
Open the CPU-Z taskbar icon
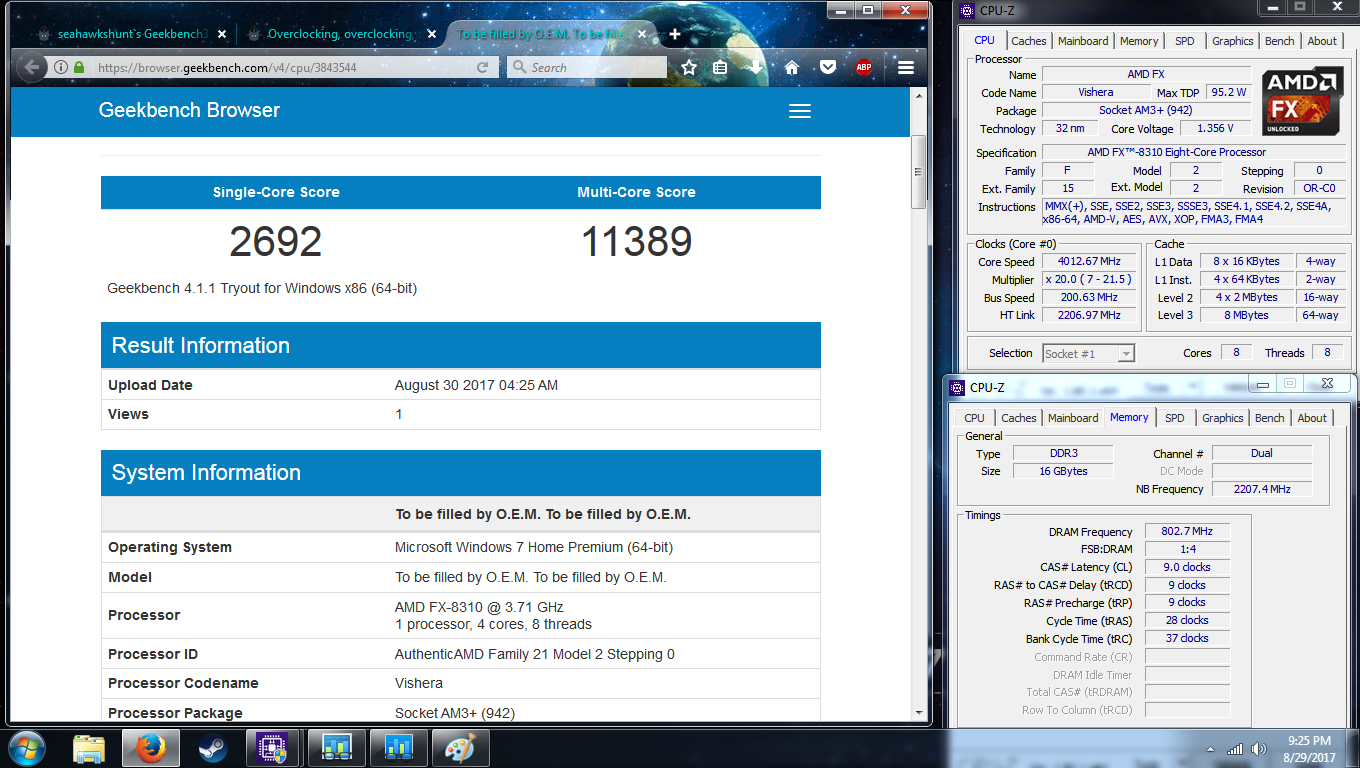coord(270,747)
